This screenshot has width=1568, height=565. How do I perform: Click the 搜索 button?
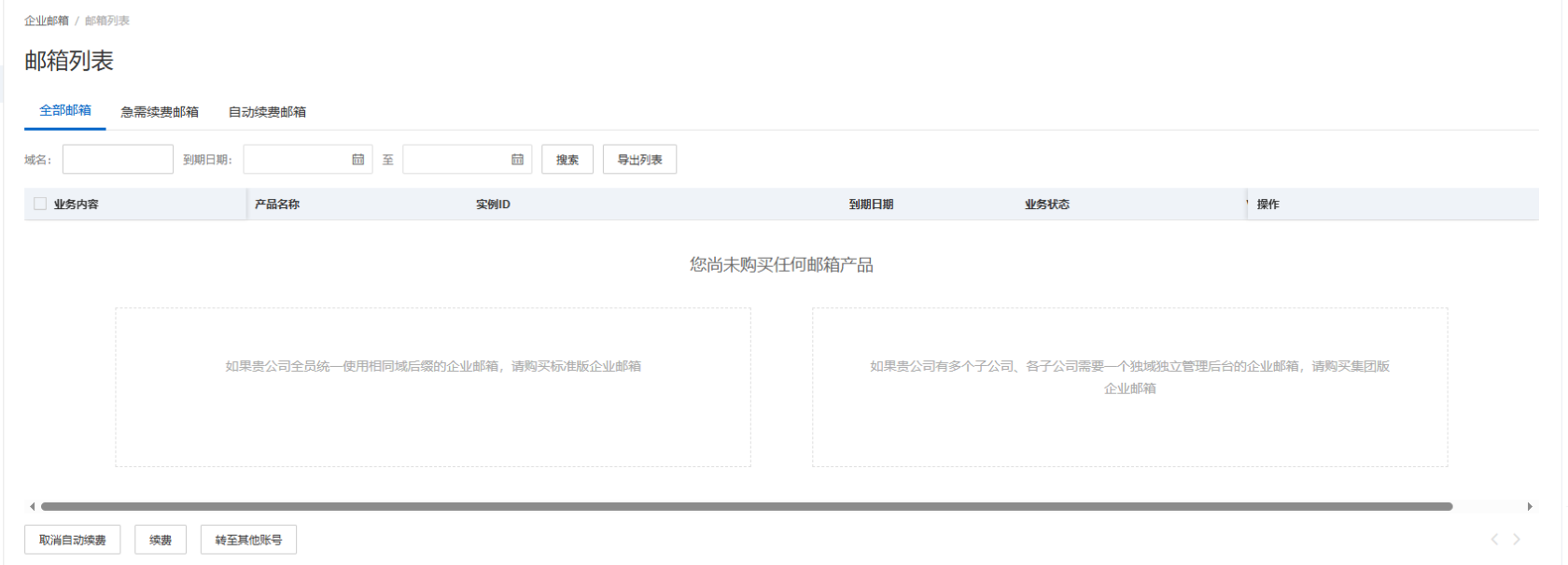[567, 160]
